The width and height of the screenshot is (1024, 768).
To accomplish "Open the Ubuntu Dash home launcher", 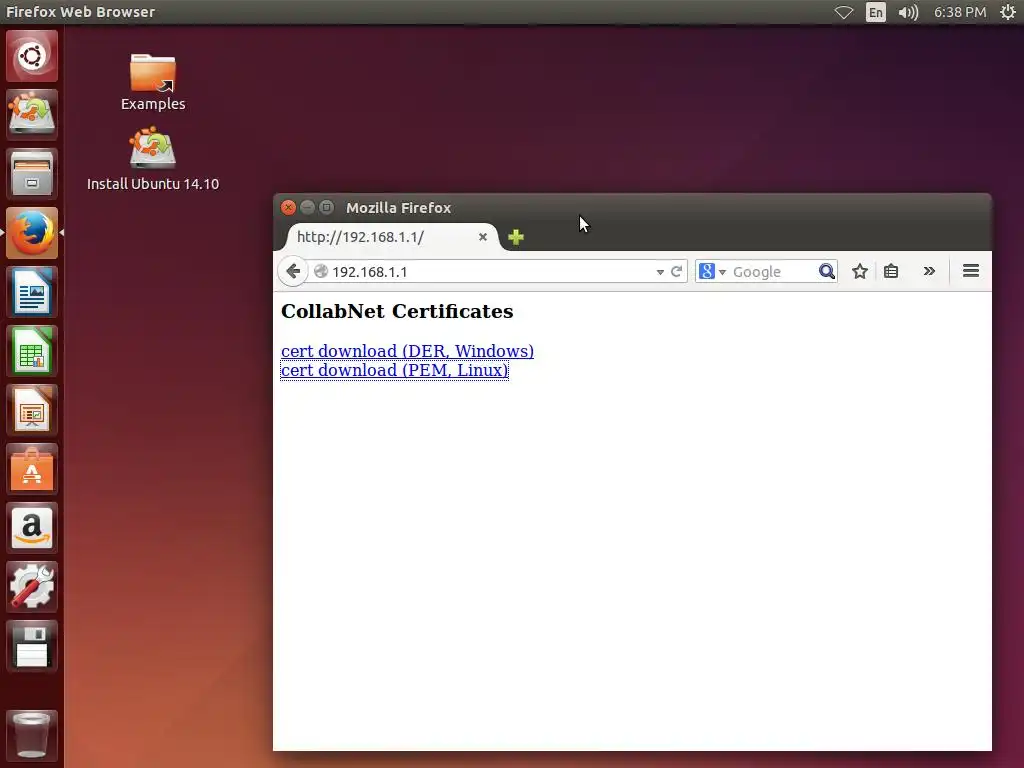I will 32,56.
